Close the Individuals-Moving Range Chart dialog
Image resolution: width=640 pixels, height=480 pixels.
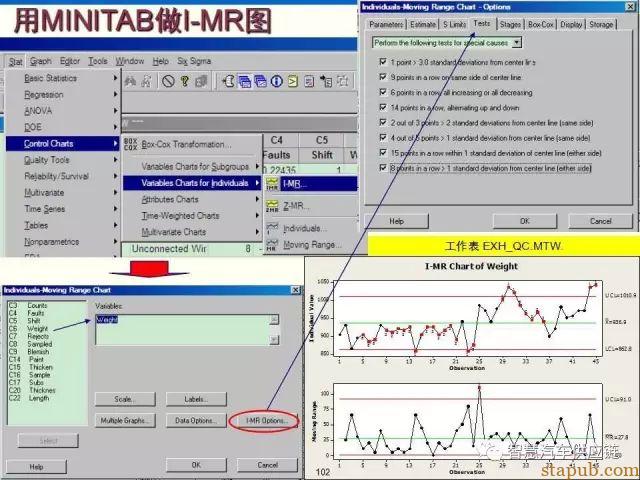point(296,290)
